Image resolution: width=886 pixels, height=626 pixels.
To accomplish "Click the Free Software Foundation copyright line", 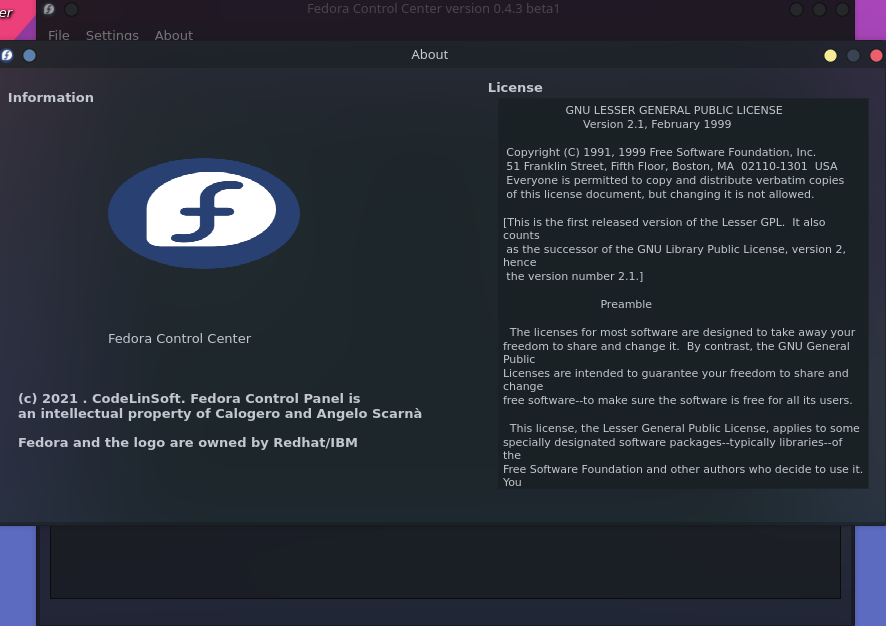I will pyautogui.click(x=661, y=152).
